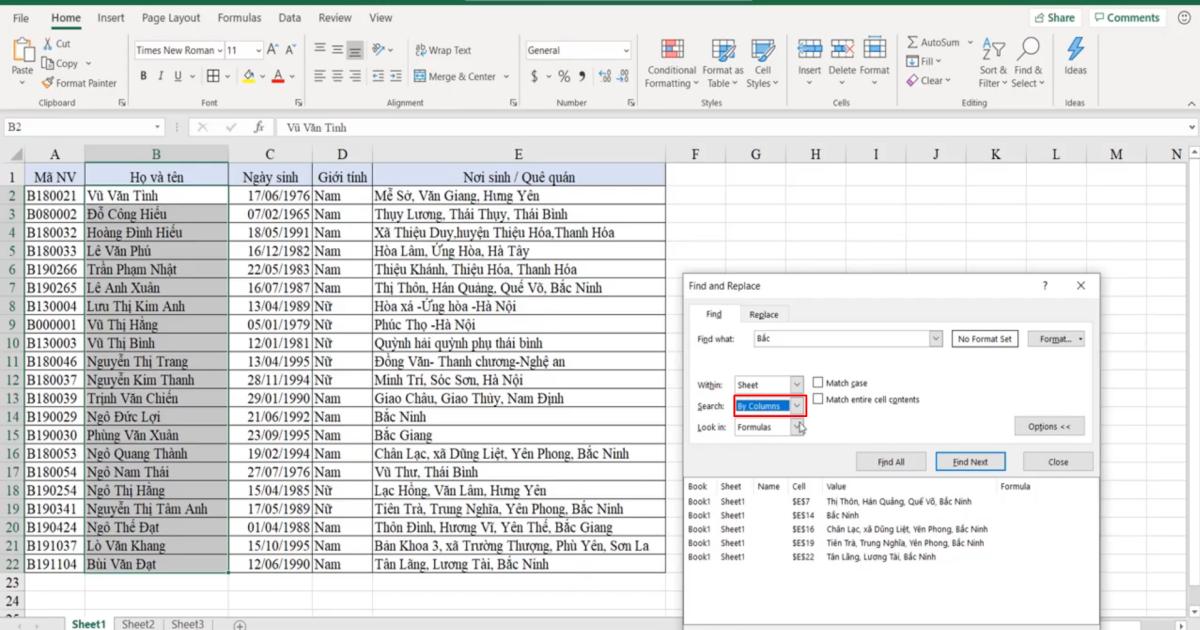This screenshot has height=630, width=1200.
Task: Open the Look in Formulas dropdown
Action: click(x=796, y=427)
